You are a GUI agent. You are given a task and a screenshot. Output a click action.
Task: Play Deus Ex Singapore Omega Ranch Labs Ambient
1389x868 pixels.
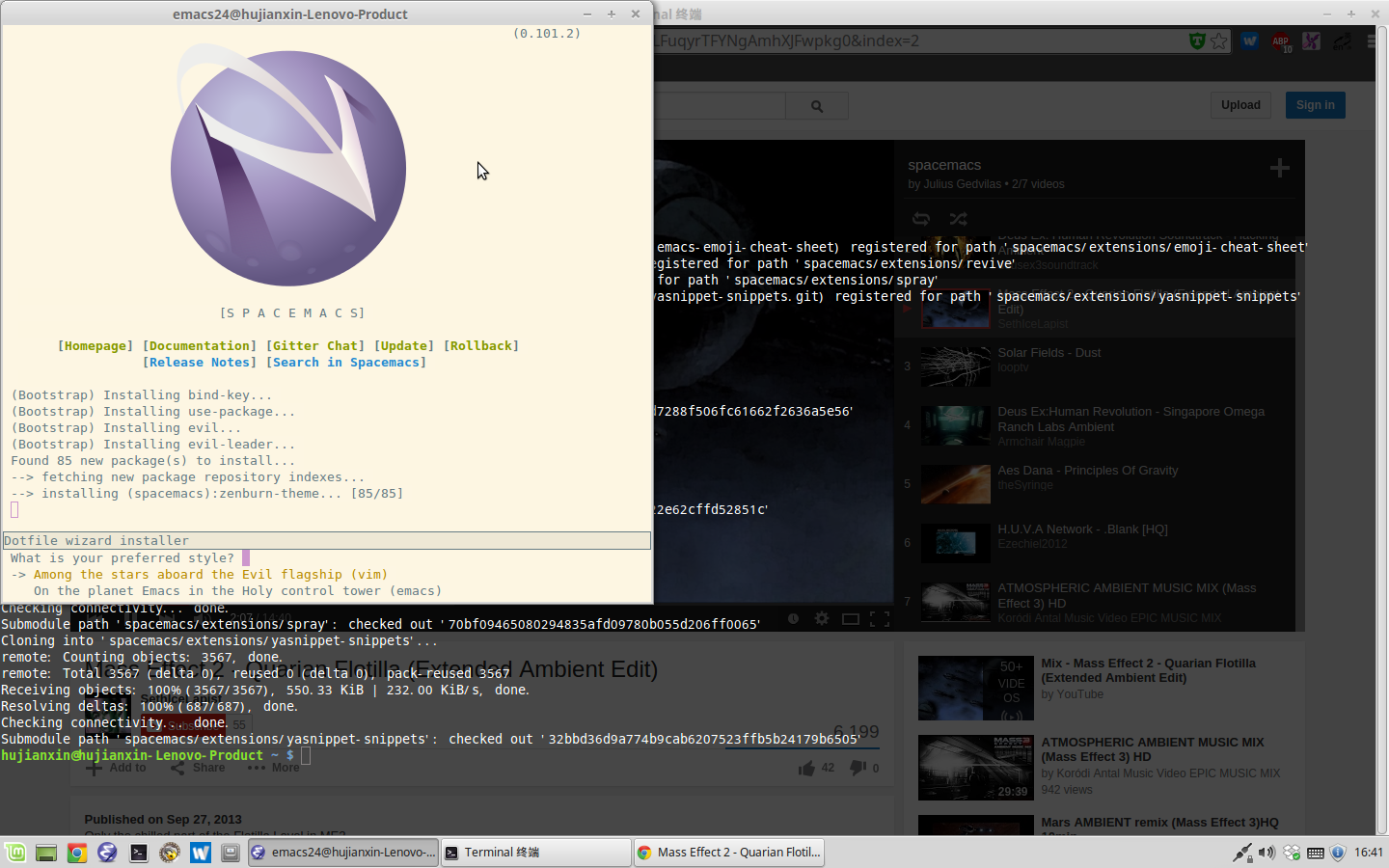[x=1095, y=425]
